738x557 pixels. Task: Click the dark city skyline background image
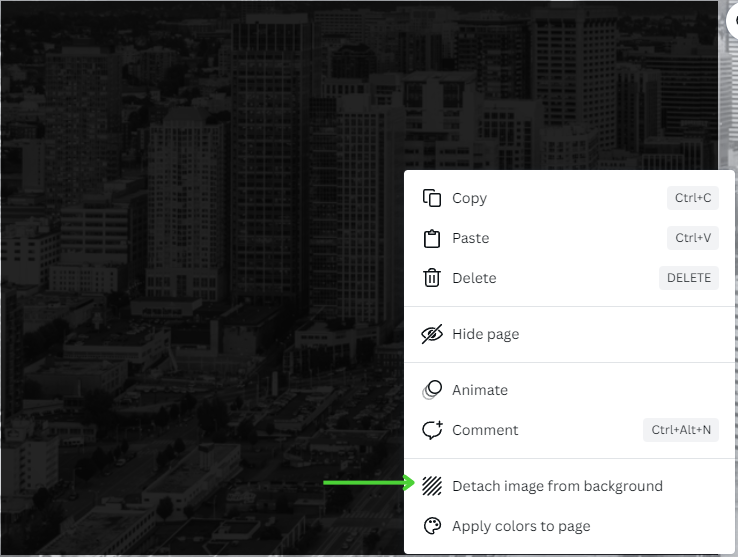202,278
